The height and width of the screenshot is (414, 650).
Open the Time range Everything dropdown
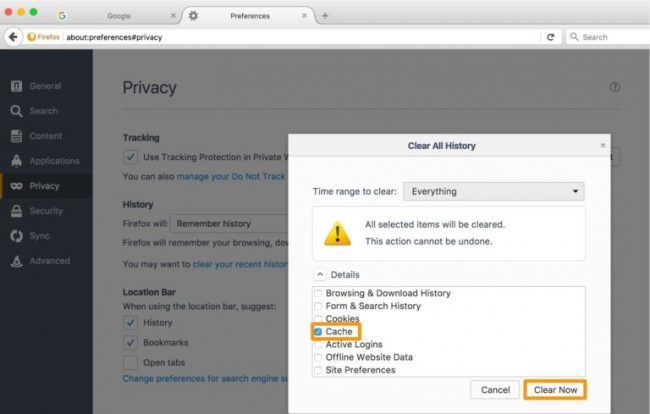coord(493,191)
